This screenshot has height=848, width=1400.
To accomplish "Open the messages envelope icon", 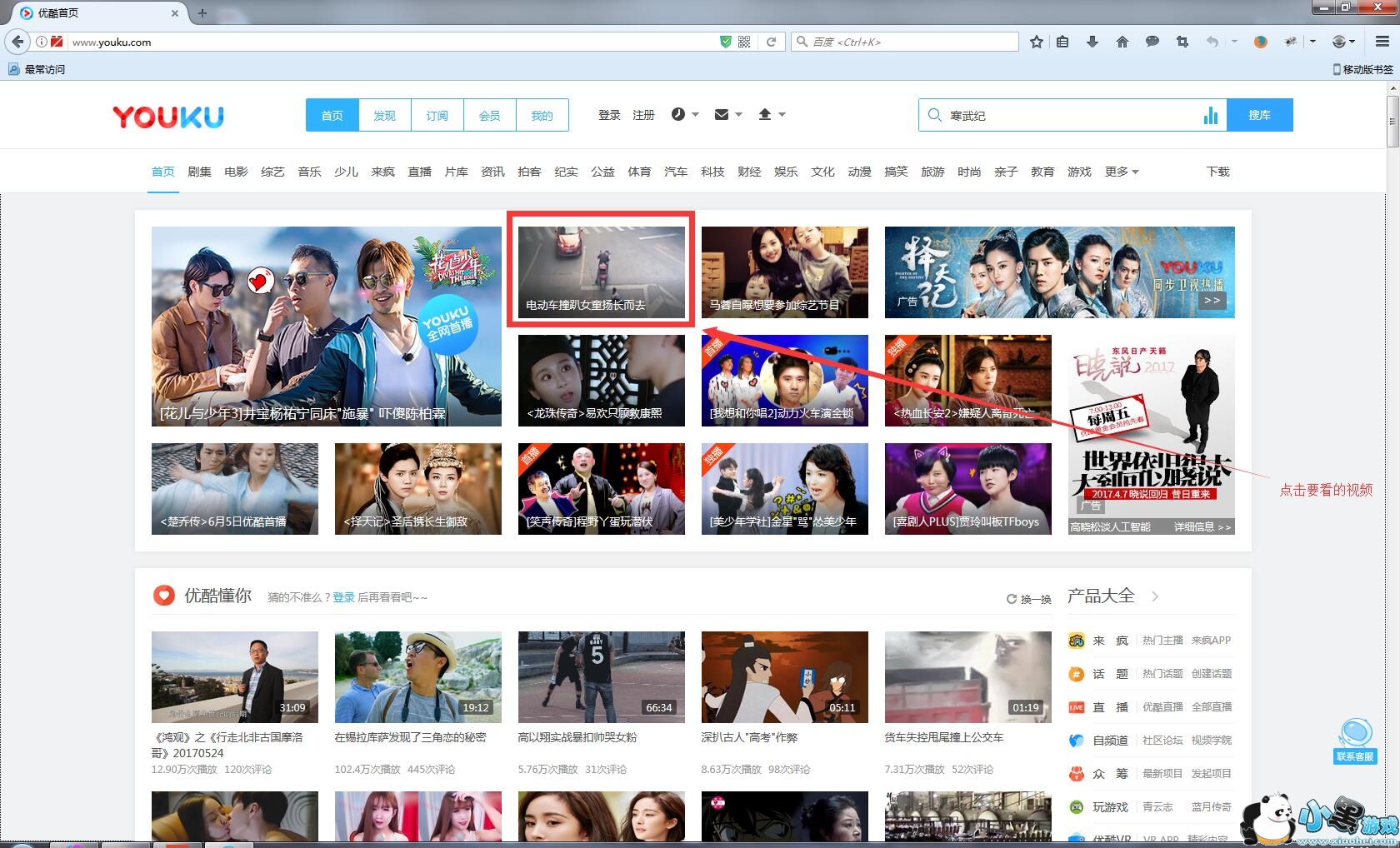I will tap(722, 115).
